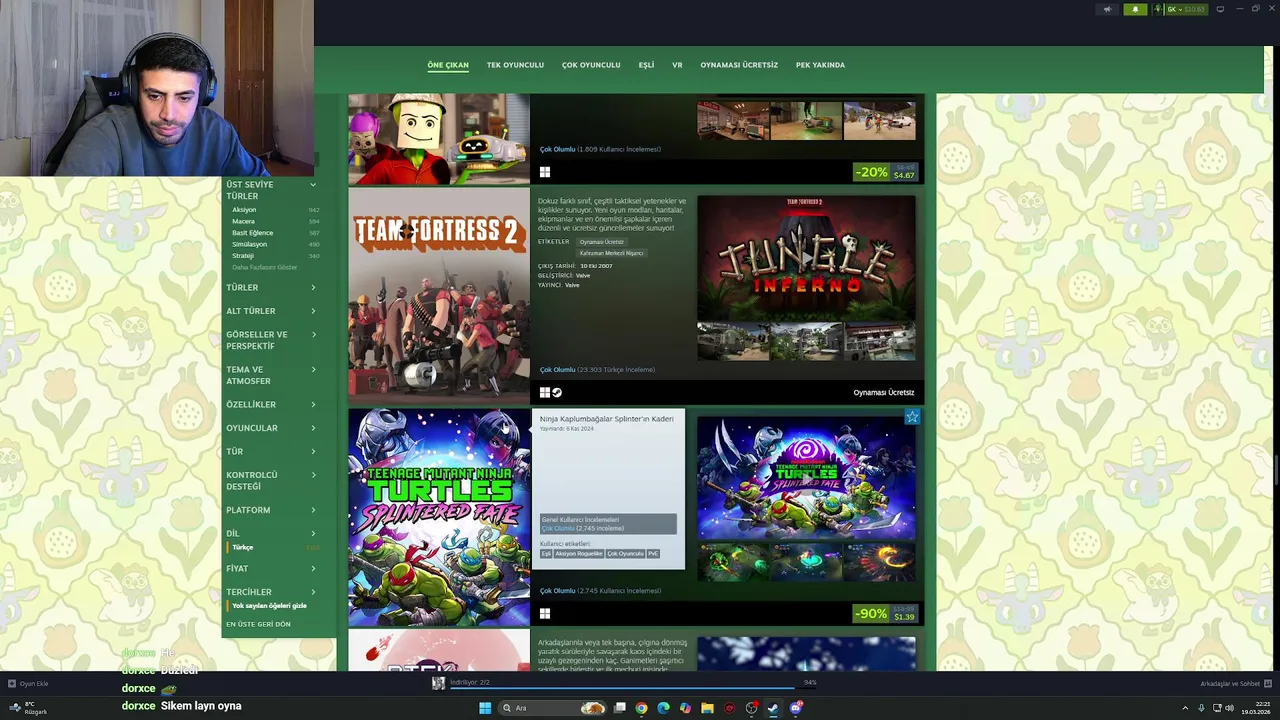
Task: Click Daha Fazlasını Göster link
Action: 264,267
